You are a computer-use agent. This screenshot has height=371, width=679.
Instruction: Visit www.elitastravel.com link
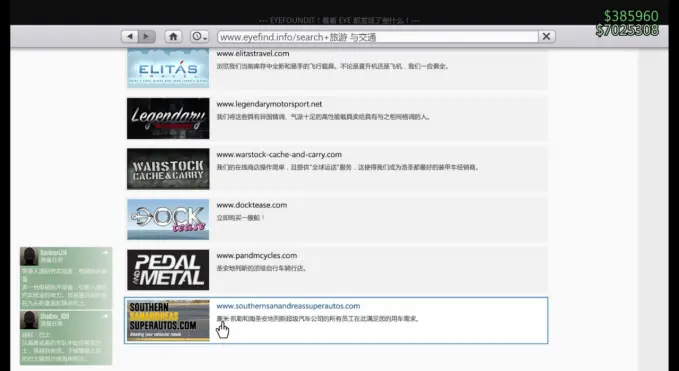pos(253,54)
